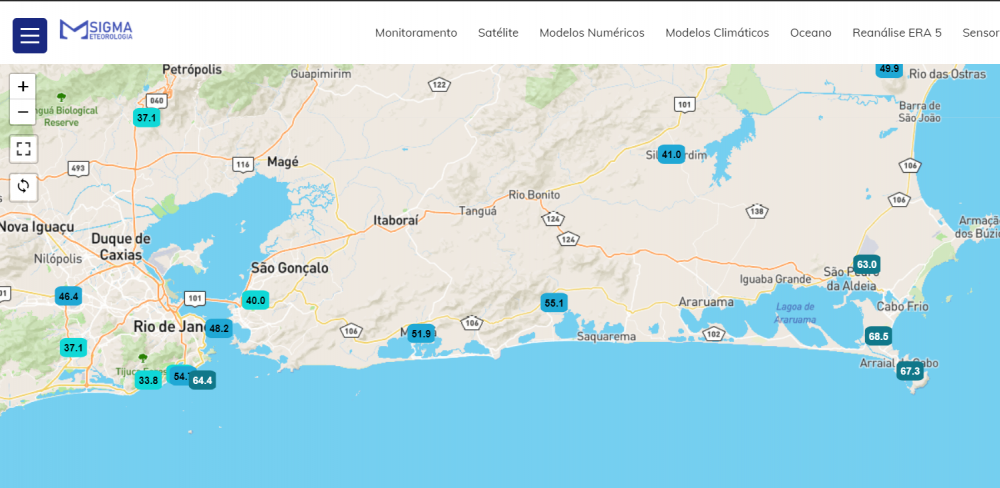This screenshot has height=488, width=1000.
Task: Zoom in on the map
Action: pyautogui.click(x=23, y=87)
